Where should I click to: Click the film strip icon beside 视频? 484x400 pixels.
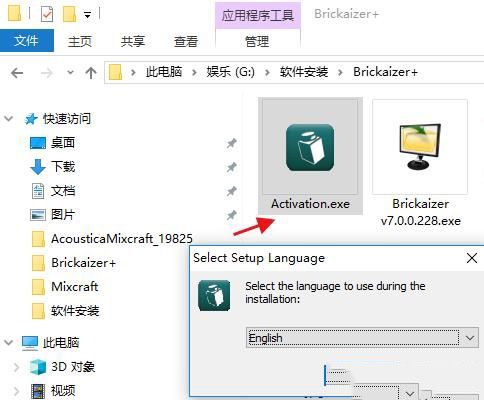pos(38,391)
